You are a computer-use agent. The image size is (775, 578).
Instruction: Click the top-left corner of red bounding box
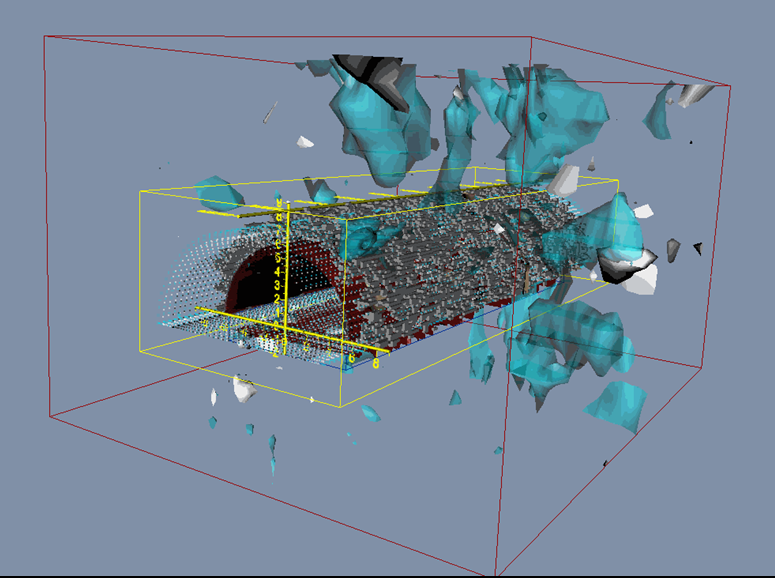pyautogui.click(x=44, y=36)
